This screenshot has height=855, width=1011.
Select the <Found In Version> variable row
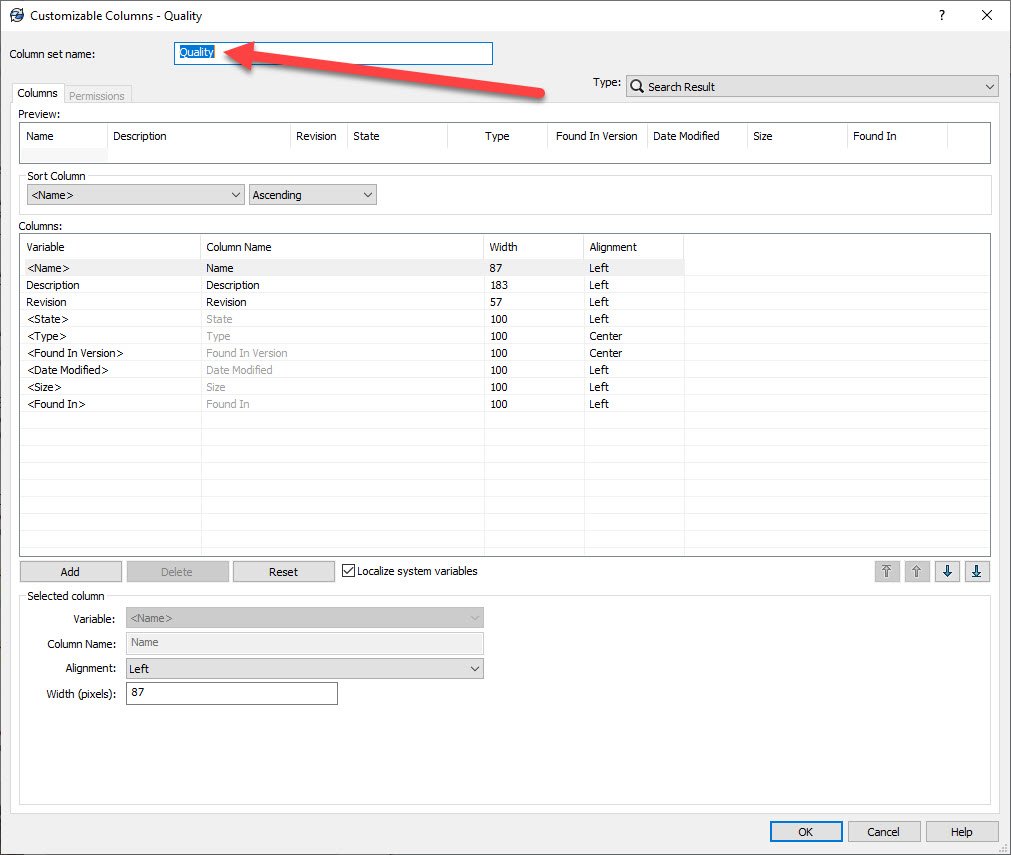(75, 353)
